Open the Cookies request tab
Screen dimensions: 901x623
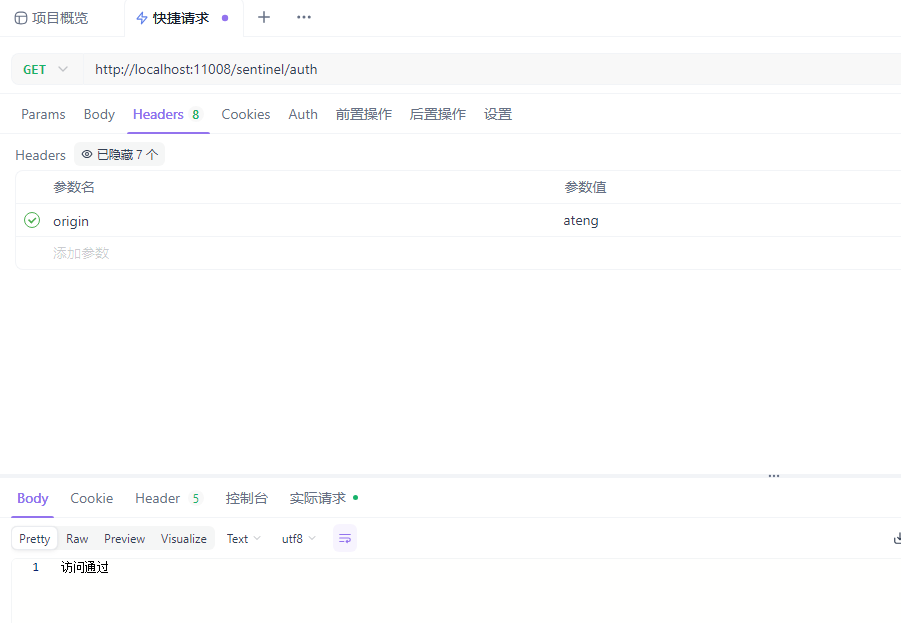pos(245,114)
